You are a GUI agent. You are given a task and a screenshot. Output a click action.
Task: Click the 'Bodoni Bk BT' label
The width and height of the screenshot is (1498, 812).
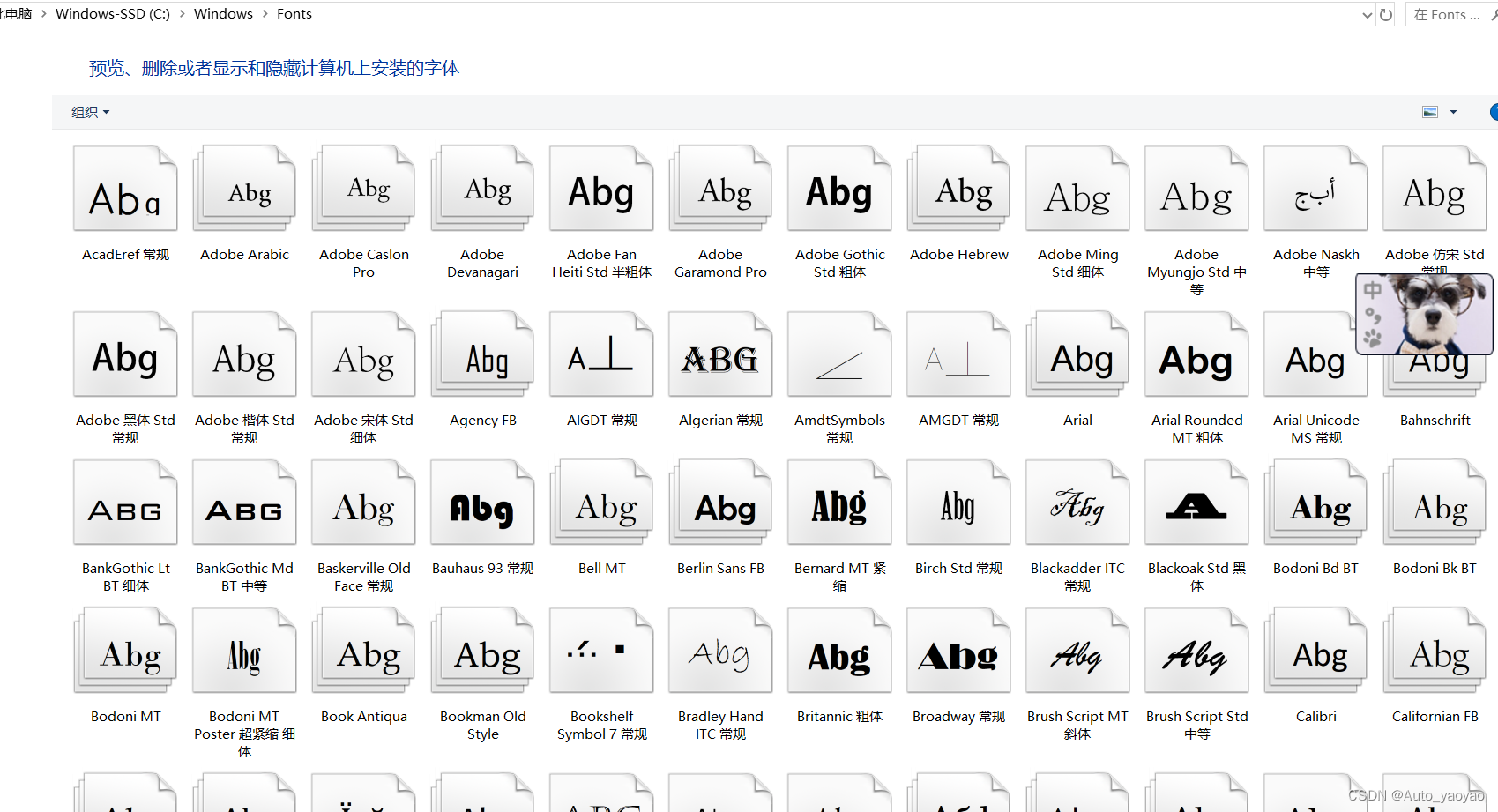[1435, 569]
